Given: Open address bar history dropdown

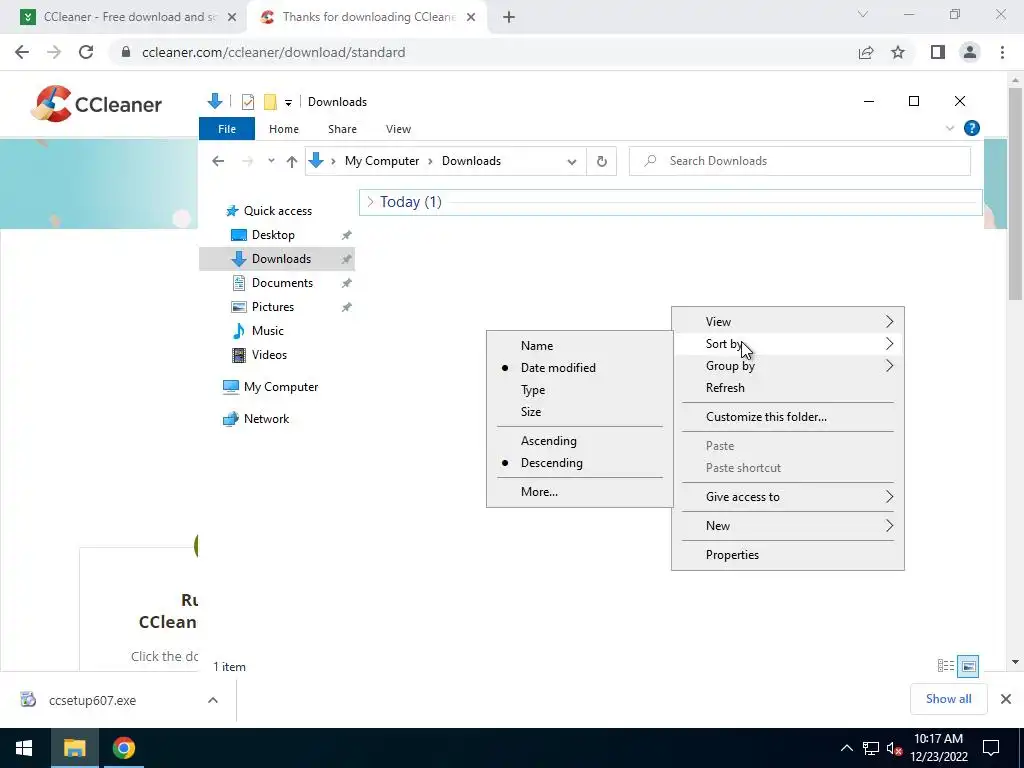Looking at the screenshot, I should 571,161.
